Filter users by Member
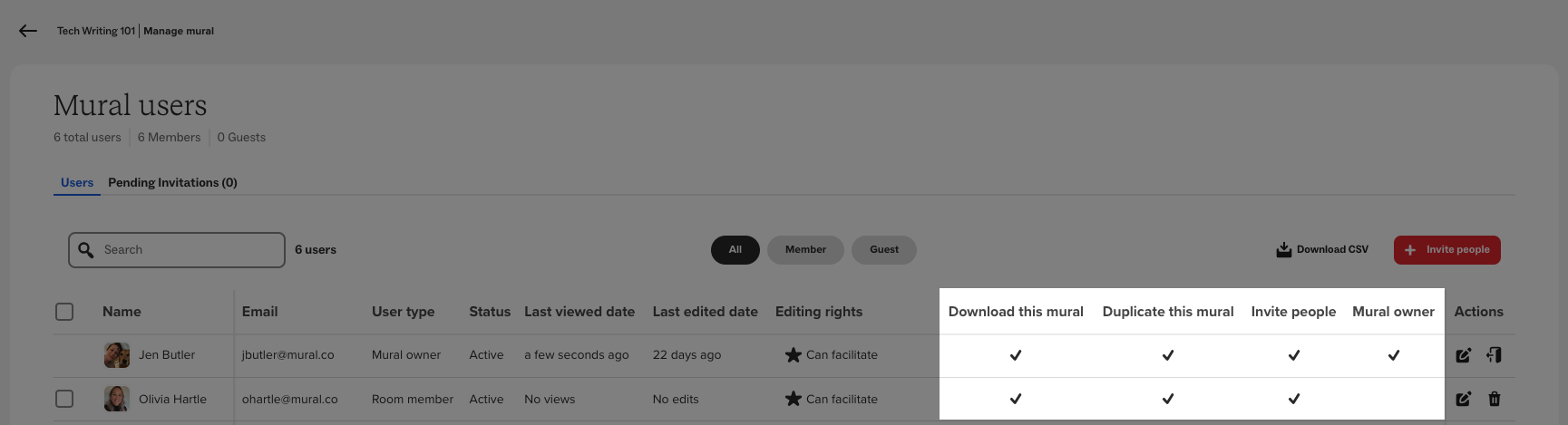This screenshot has height=425, width=1568. (805, 250)
